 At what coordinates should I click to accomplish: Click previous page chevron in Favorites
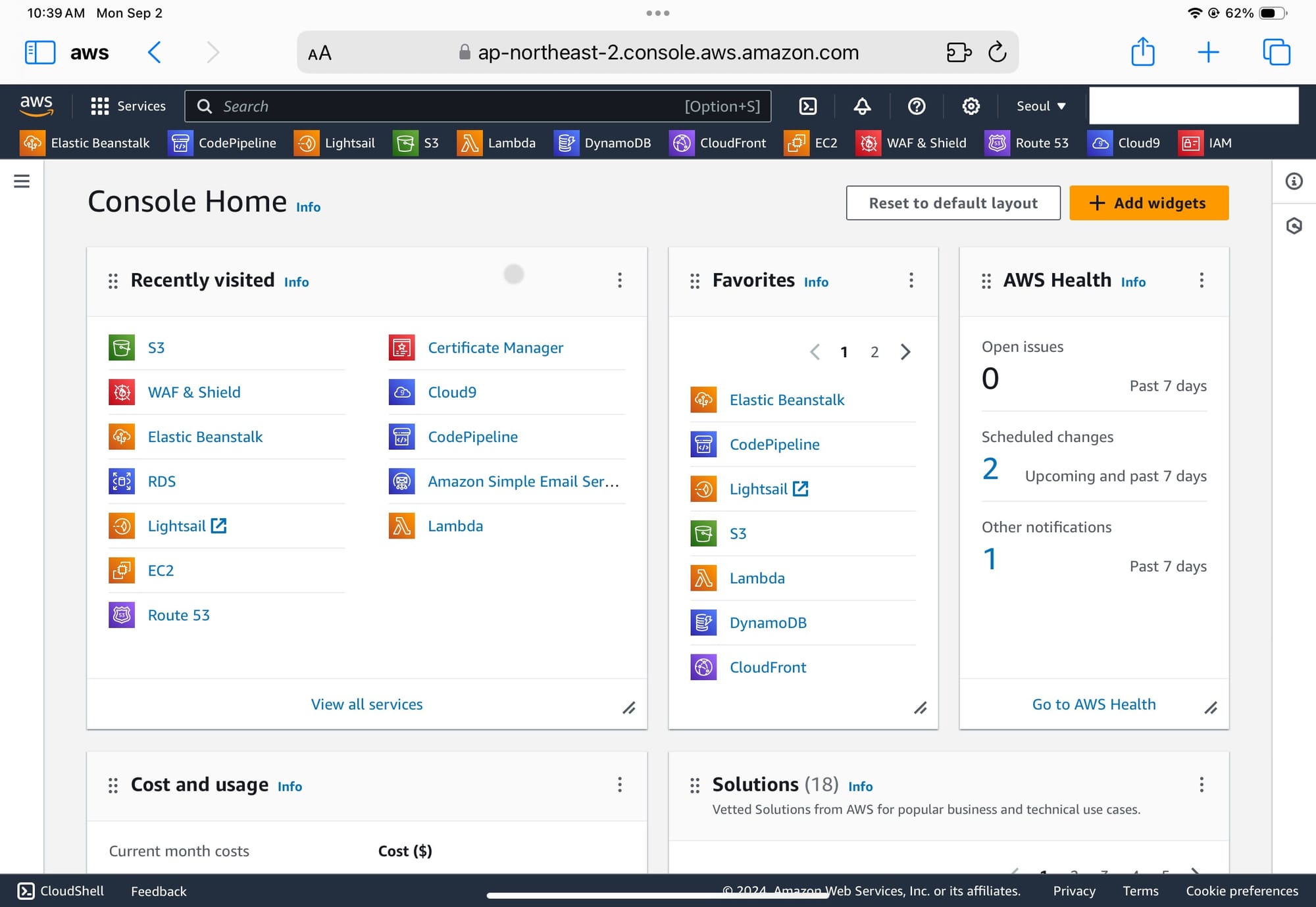tap(815, 352)
